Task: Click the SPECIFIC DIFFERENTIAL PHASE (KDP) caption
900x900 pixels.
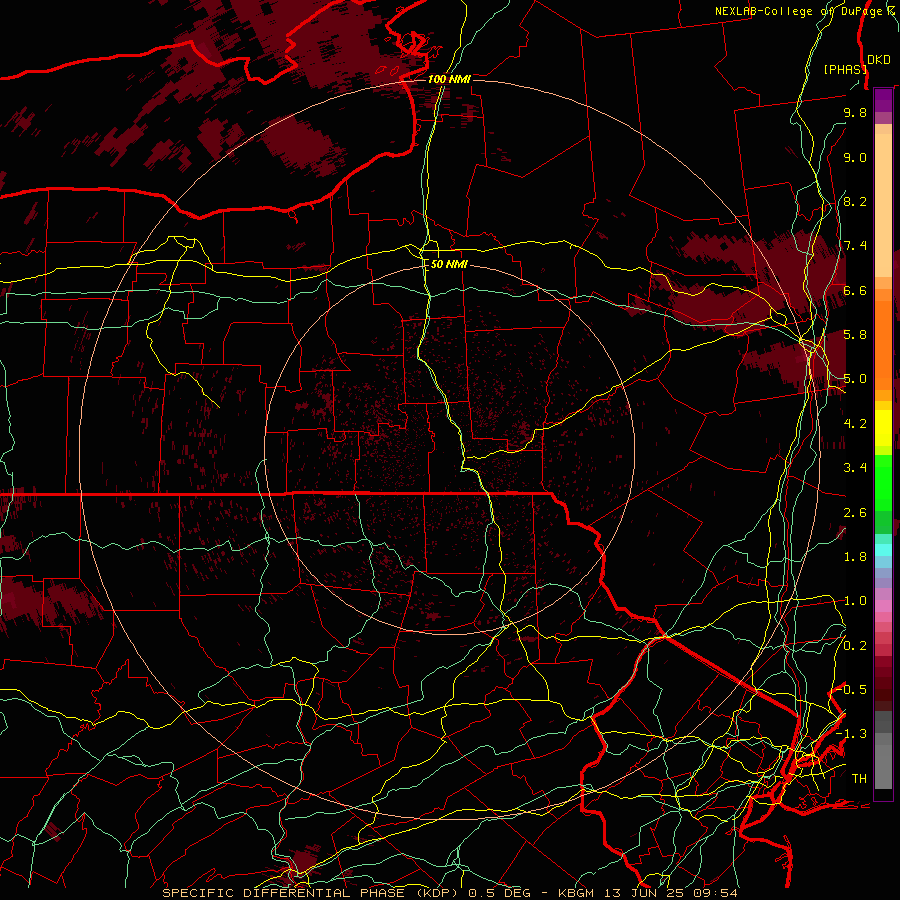Action: tap(310, 893)
